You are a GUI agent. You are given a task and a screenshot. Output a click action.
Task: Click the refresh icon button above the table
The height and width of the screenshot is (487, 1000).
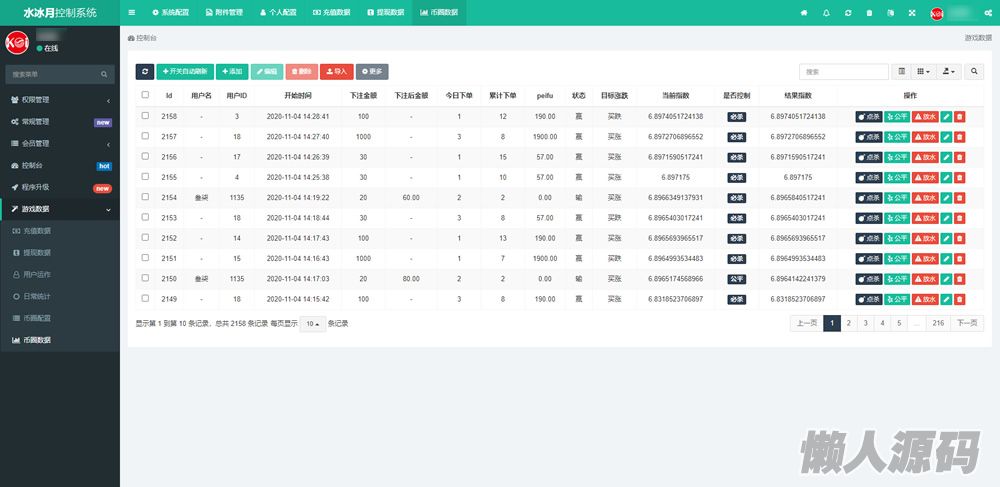click(145, 72)
